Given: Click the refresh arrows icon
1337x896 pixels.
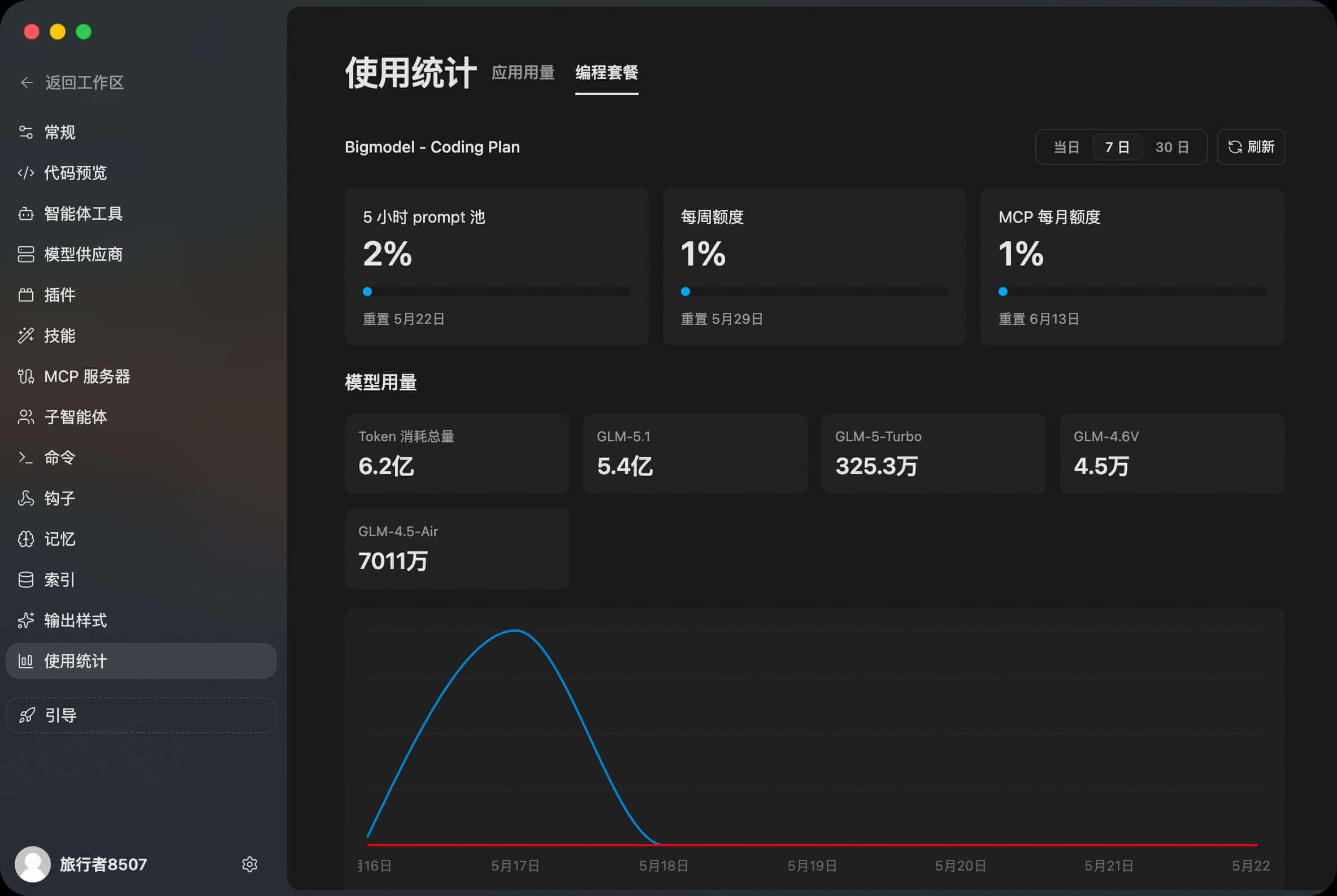Looking at the screenshot, I should pos(1235,147).
